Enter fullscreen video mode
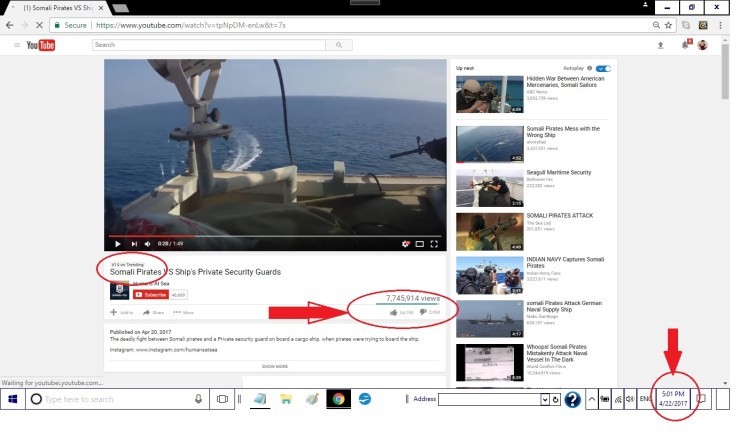748x448 pixels. click(434, 244)
